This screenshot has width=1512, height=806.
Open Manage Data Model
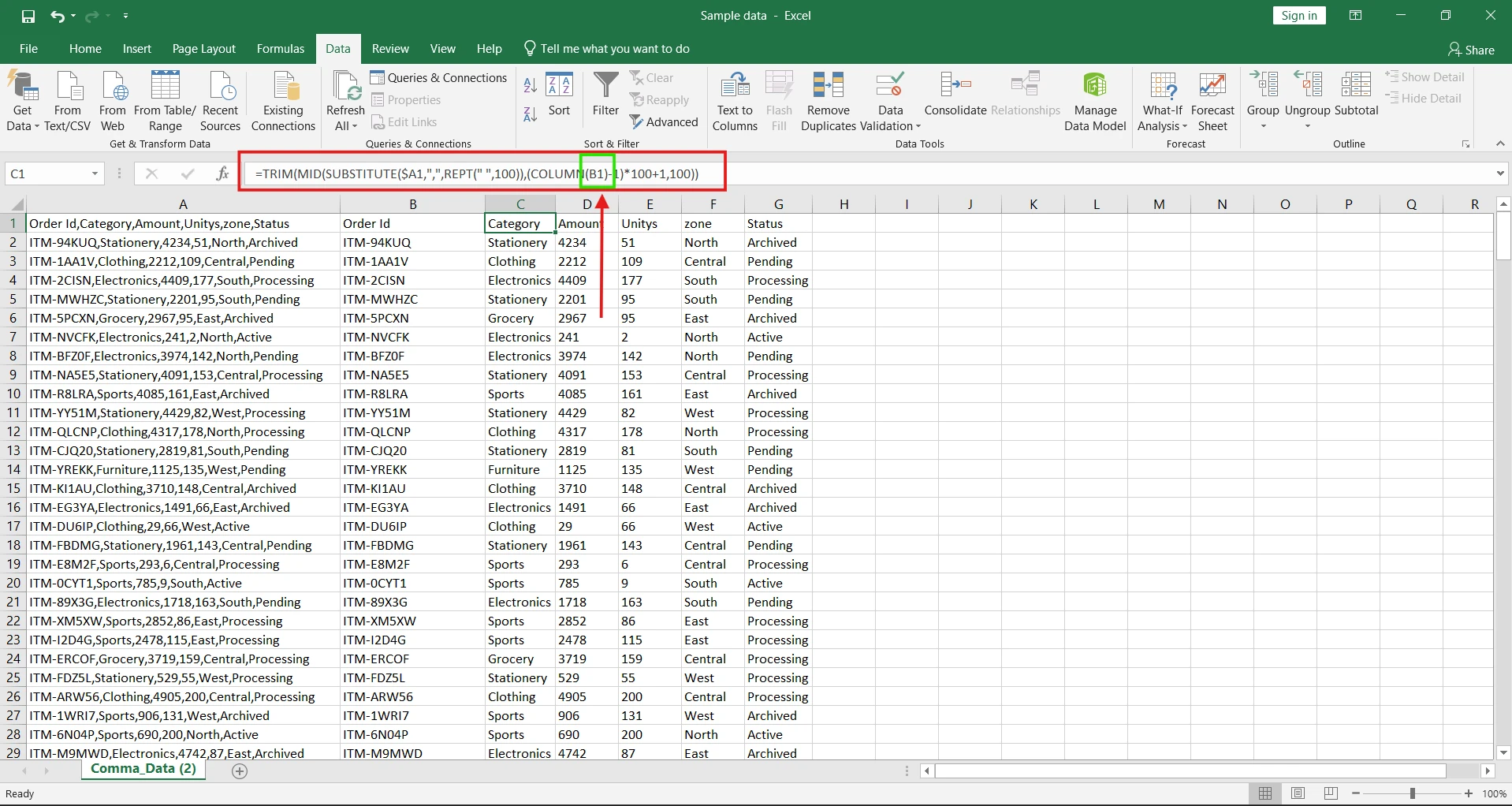pos(1095,99)
